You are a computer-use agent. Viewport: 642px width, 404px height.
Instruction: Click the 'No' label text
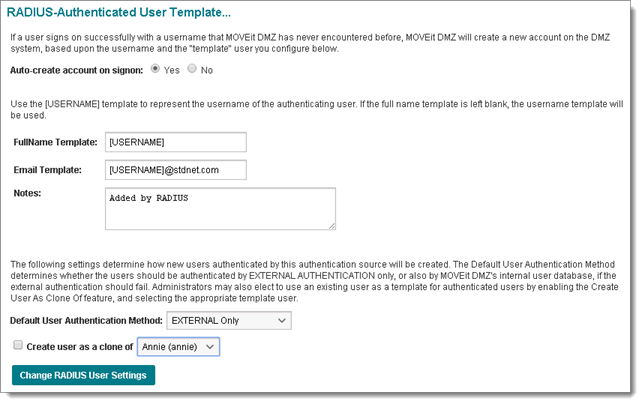coord(207,70)
